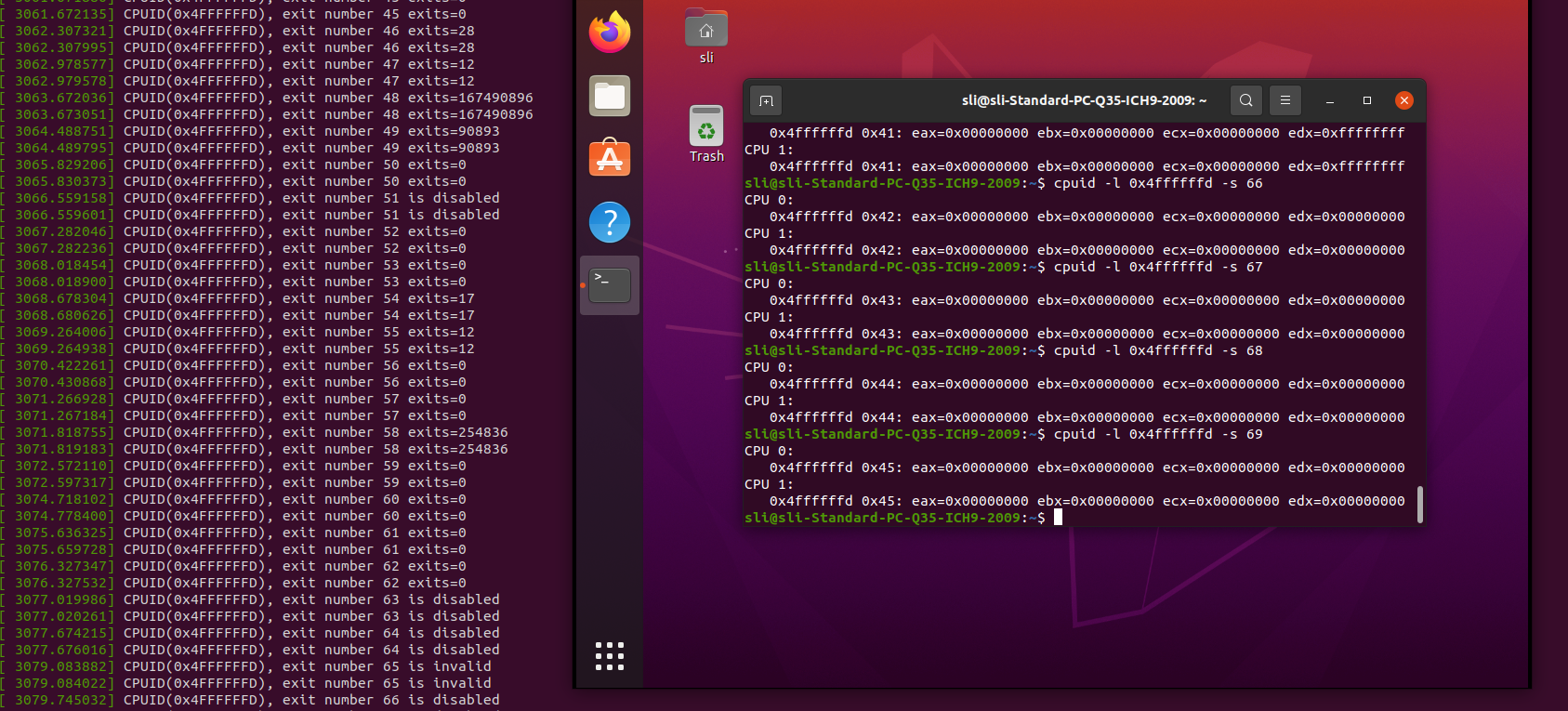This screenshot has height=711, width=1568.
Task: Click the terminal search button
Action: click(1246, 100)
